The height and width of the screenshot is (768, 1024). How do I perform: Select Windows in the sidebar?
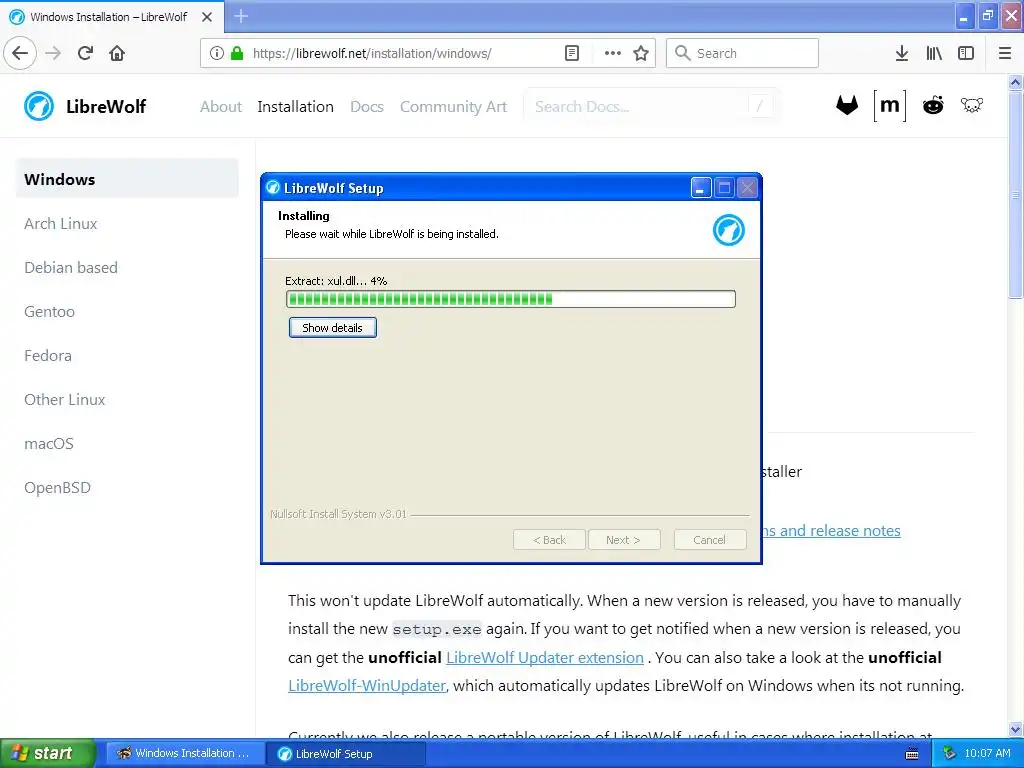pyautogui.click(x=127, y=179)
